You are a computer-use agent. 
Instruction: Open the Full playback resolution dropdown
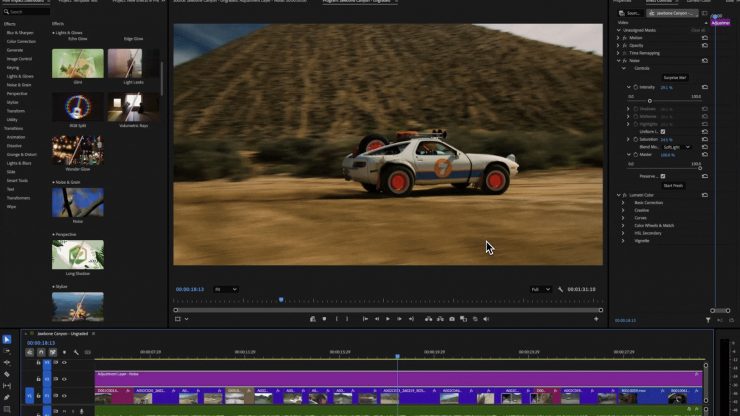[x=540, y=289]
